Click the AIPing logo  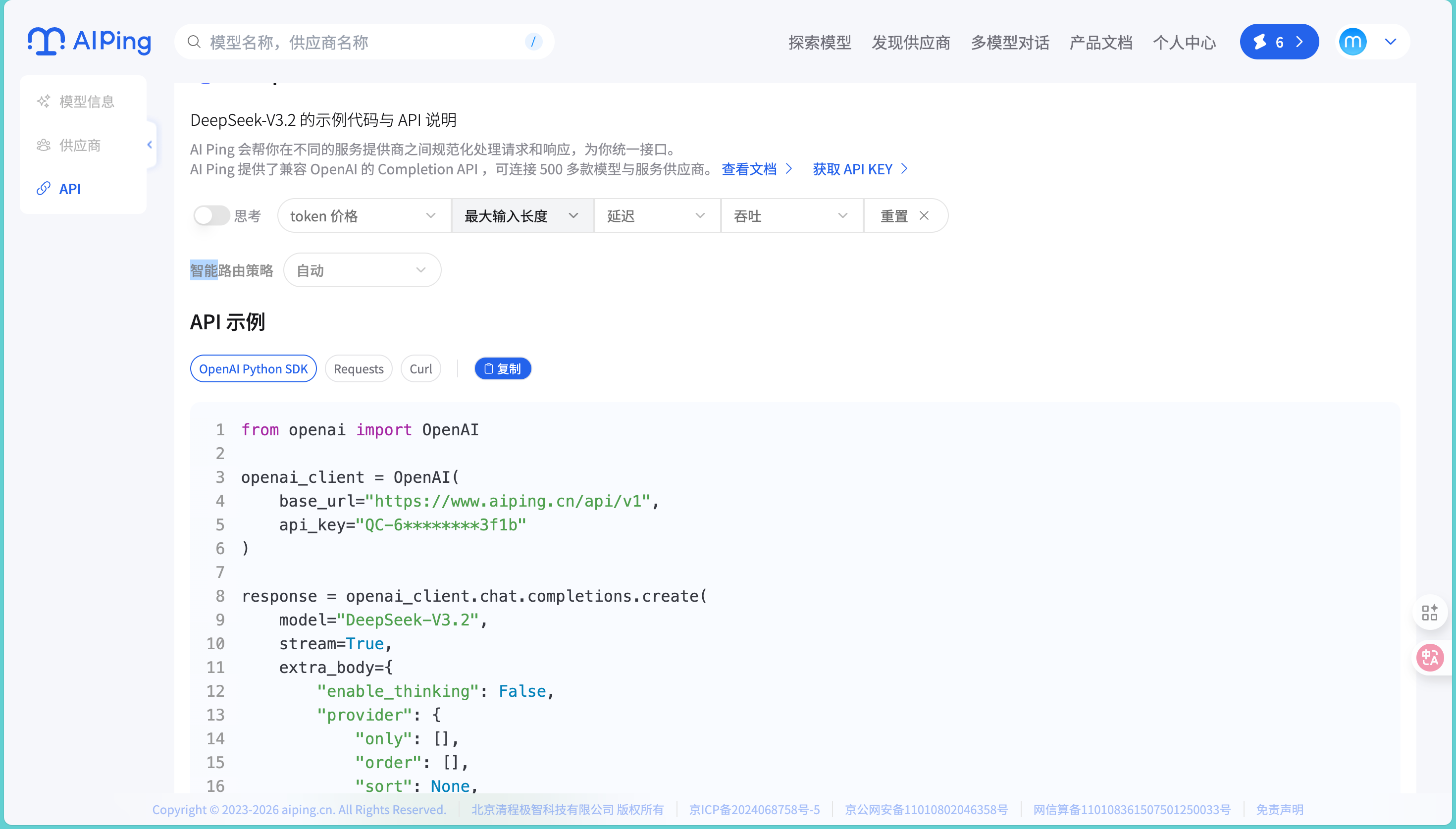89,41
